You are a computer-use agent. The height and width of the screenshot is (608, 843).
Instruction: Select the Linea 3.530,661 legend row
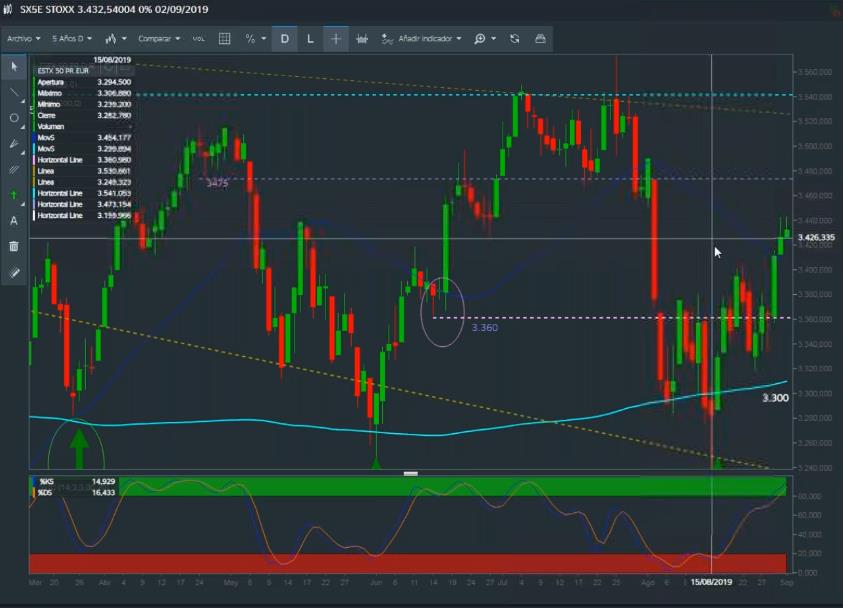[x=83, y=171]
